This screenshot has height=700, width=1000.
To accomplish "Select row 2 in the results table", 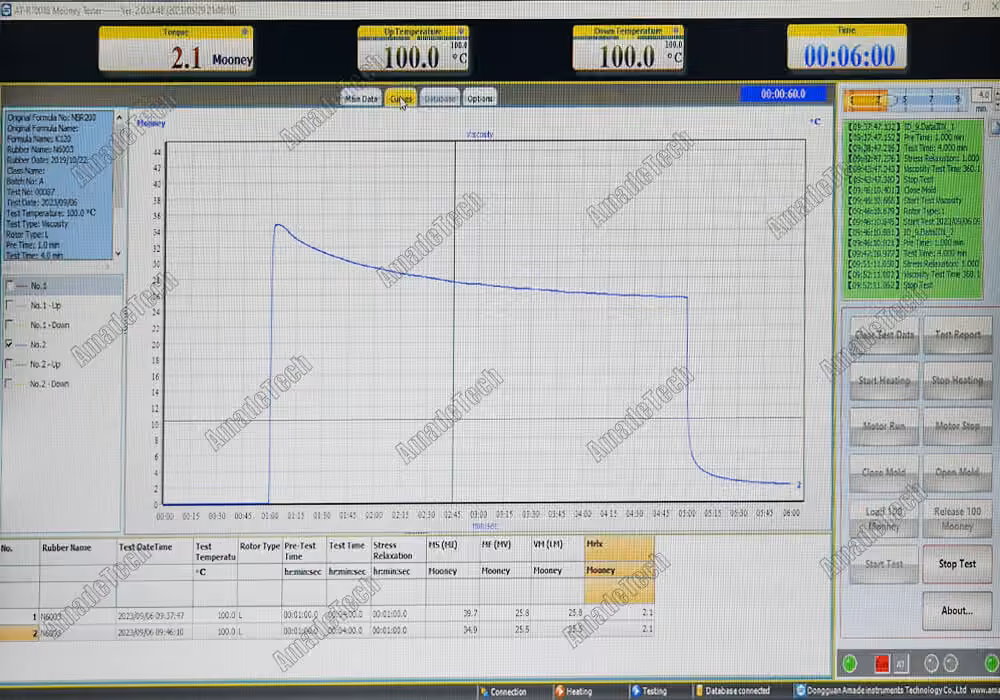I will [x=327, y=631].
